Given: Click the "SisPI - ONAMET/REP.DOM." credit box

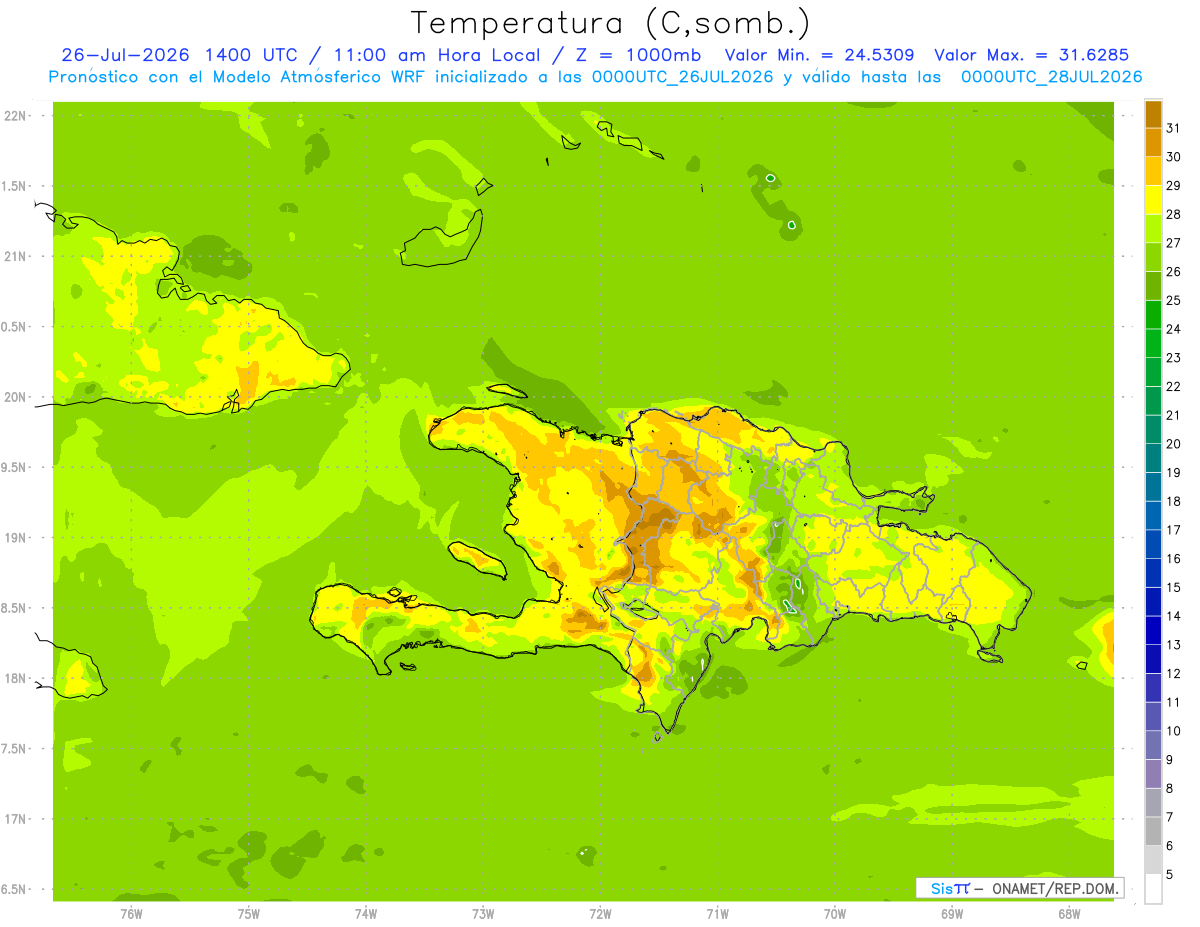Looking at the screenshot, I should click(x=1020, y=888).
